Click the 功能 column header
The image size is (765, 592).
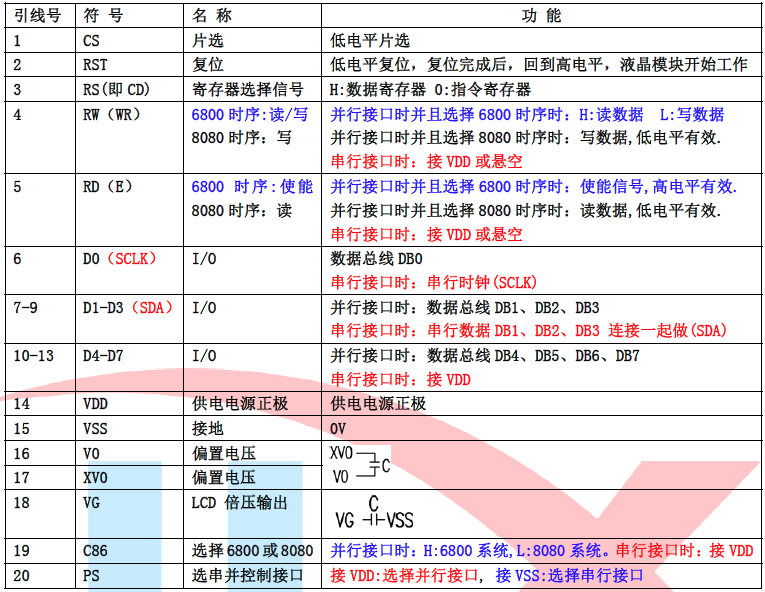(542, 17)
